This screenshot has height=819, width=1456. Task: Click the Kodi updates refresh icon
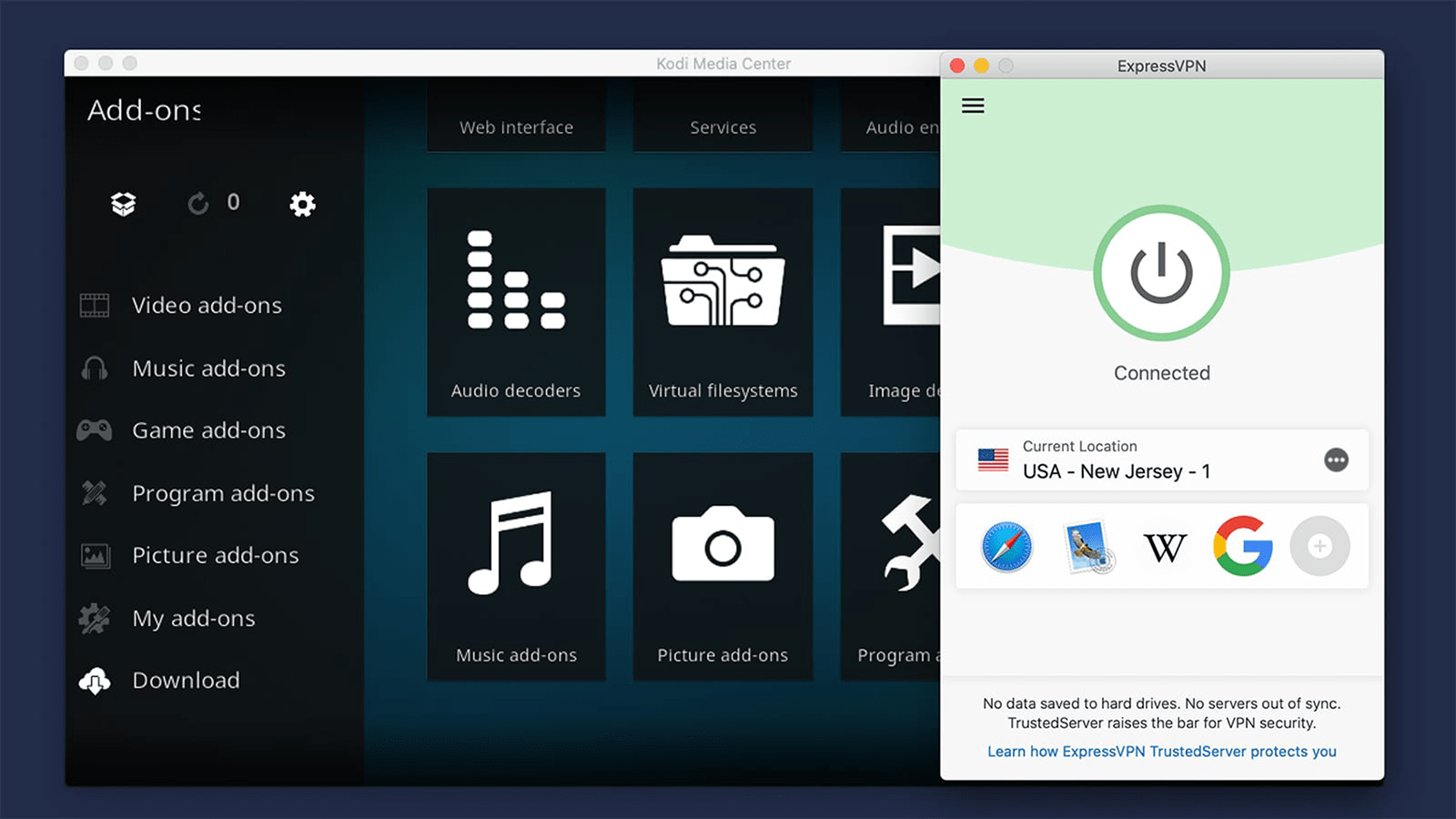point(198,203)
